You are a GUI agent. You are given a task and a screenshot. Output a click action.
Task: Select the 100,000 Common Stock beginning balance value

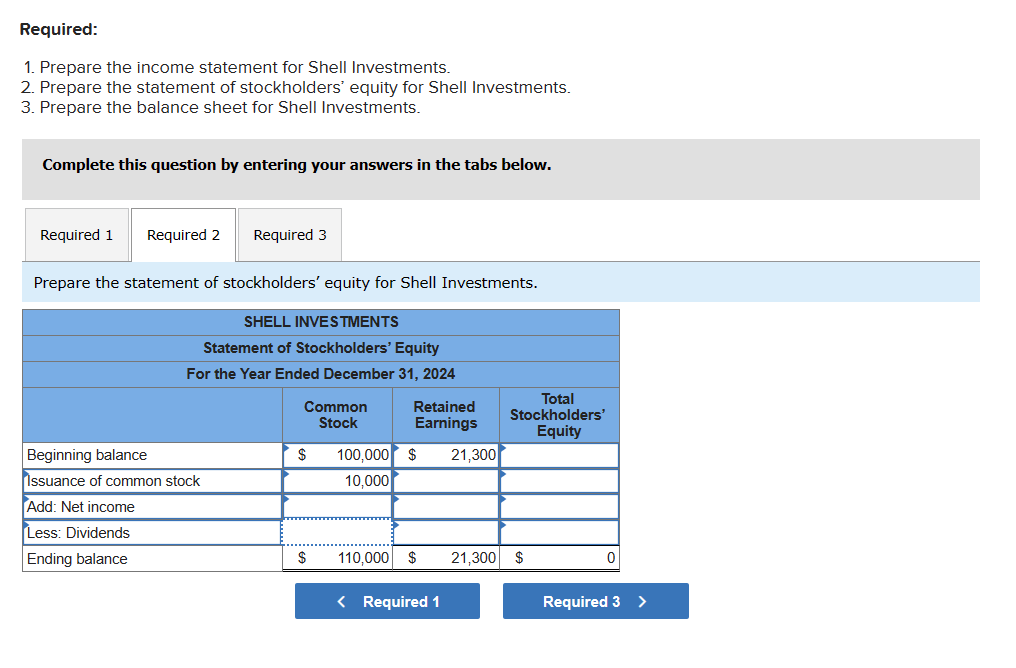pos(337,454)
